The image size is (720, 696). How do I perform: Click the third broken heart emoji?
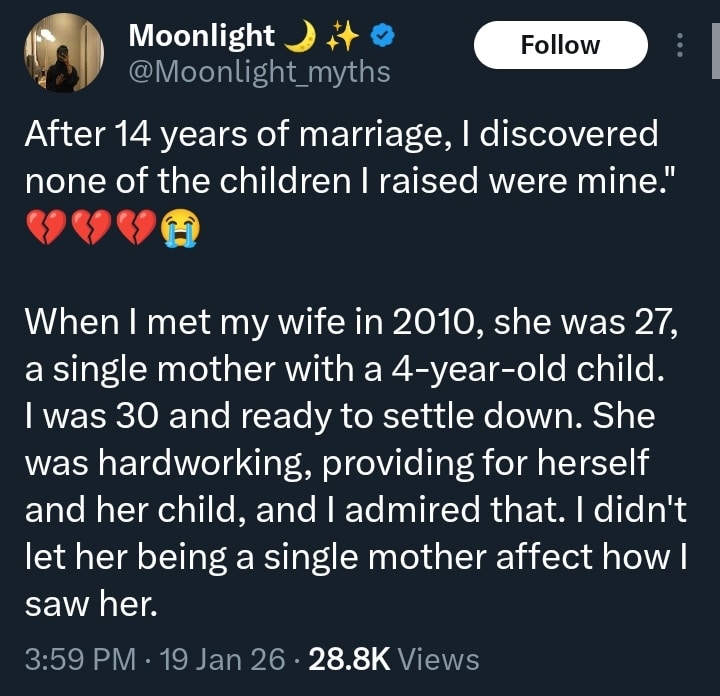tap(136, 231)
